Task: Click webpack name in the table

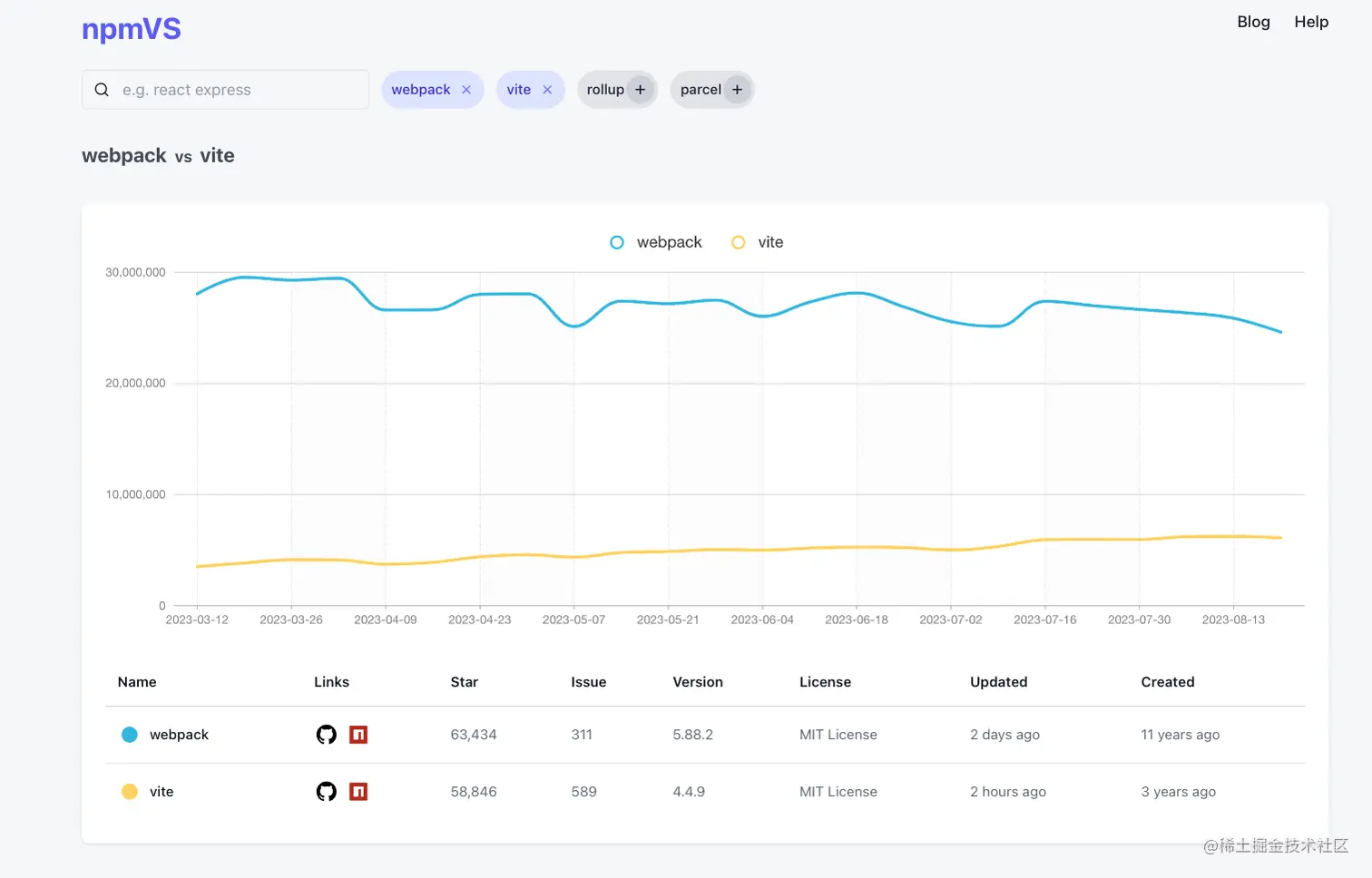Action: (179, 735)
